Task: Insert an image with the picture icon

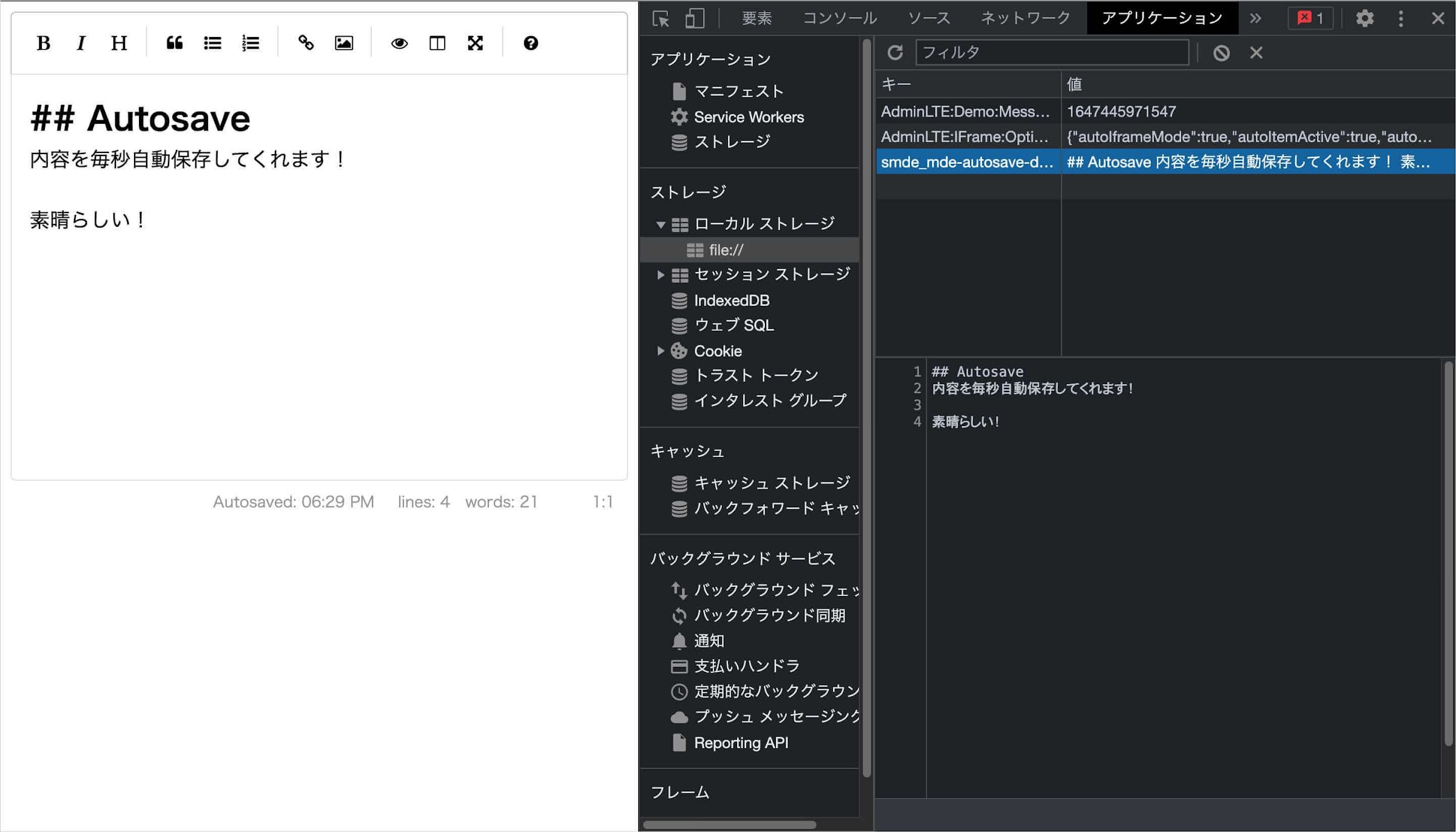Action: [x=344, y=43]
